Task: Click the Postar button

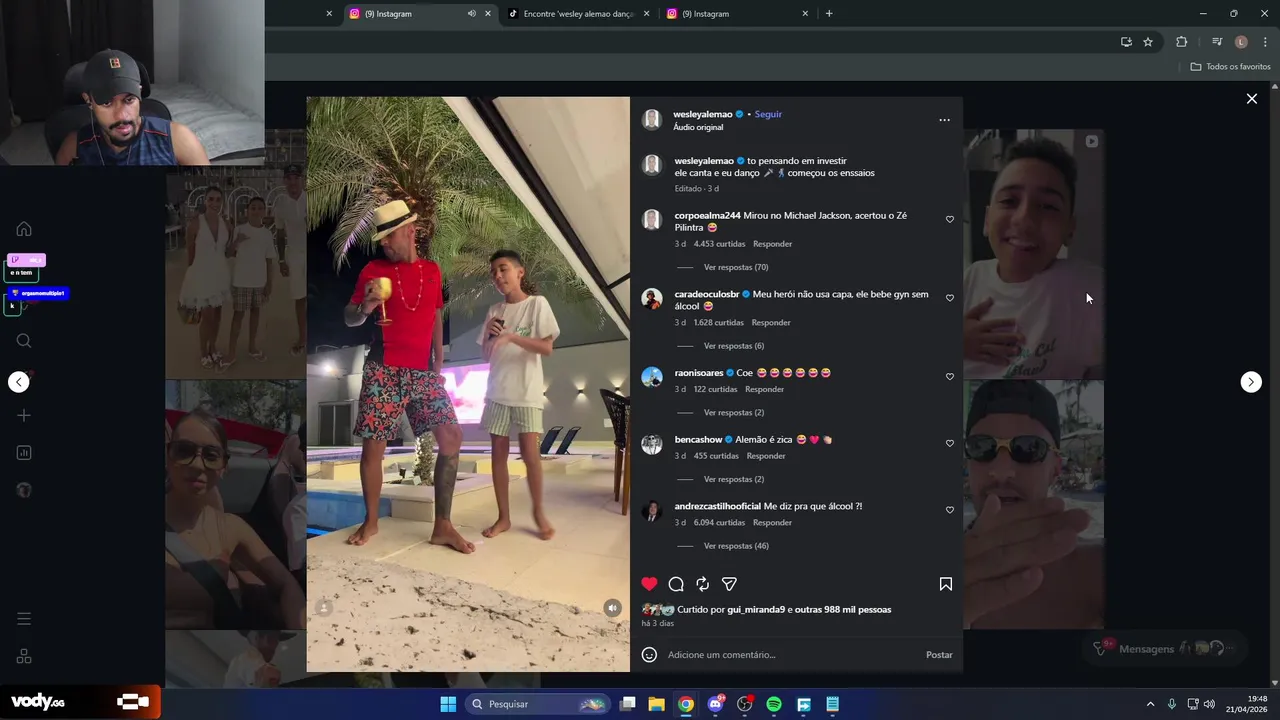Action: (939, 655)
